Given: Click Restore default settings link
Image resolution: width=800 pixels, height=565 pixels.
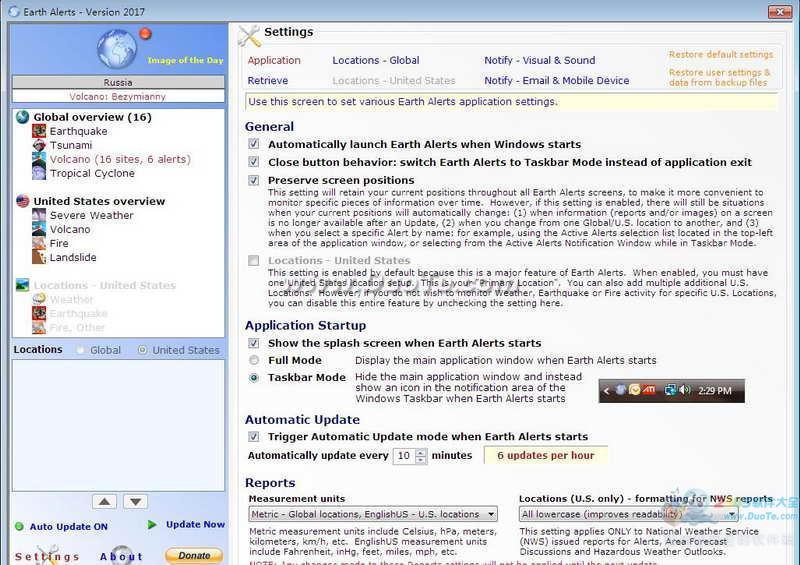Looking at the screenshot, I should [x=720, y=54].
